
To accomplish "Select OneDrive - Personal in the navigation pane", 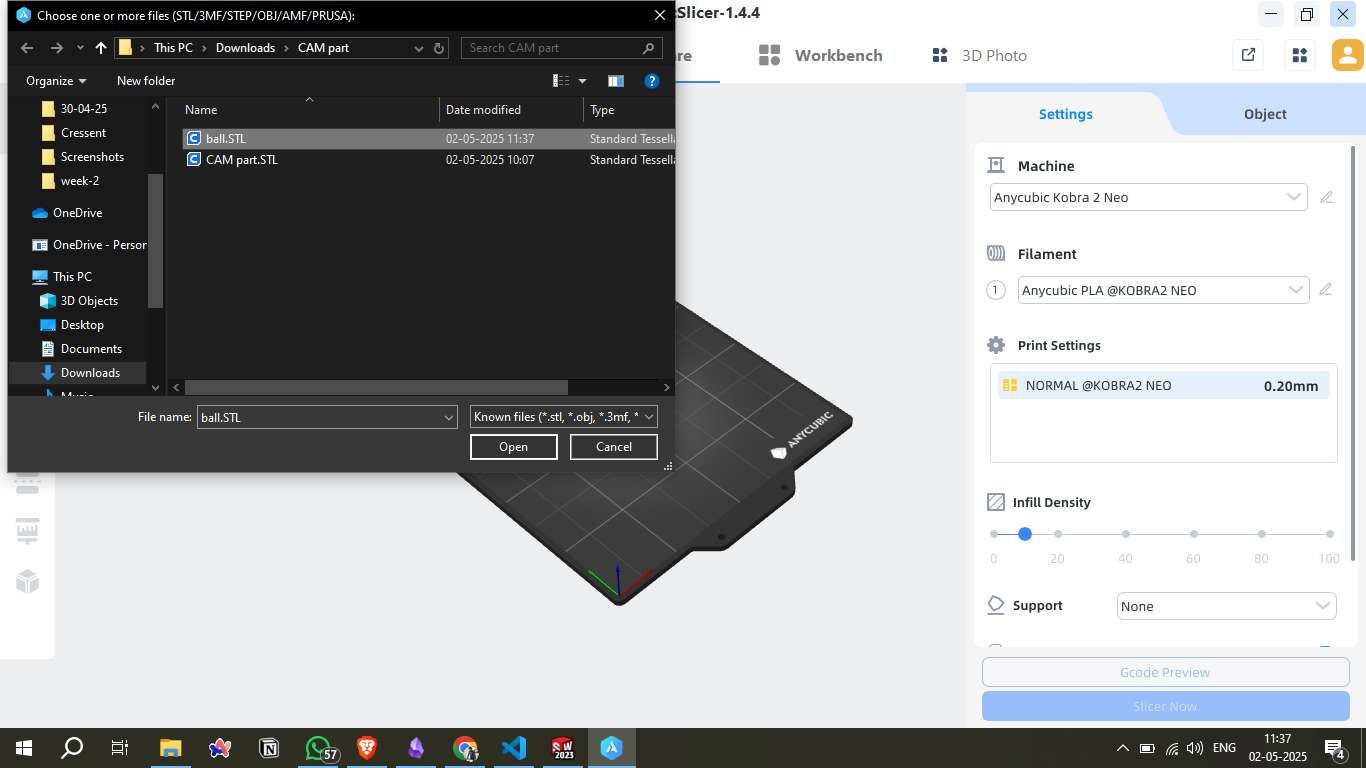I will [88, 245].
